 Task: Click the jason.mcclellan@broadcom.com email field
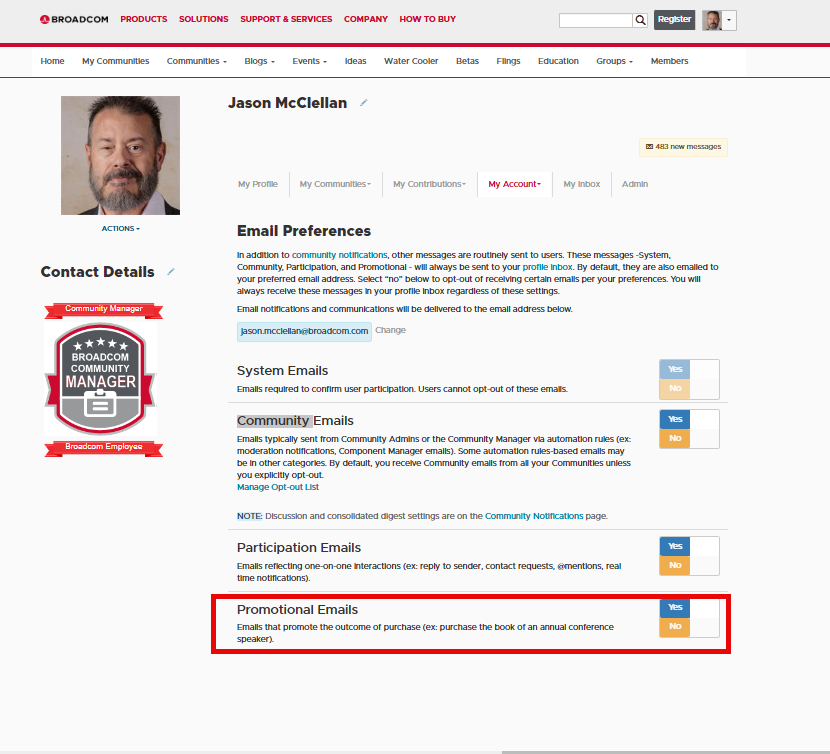point(304,331)
